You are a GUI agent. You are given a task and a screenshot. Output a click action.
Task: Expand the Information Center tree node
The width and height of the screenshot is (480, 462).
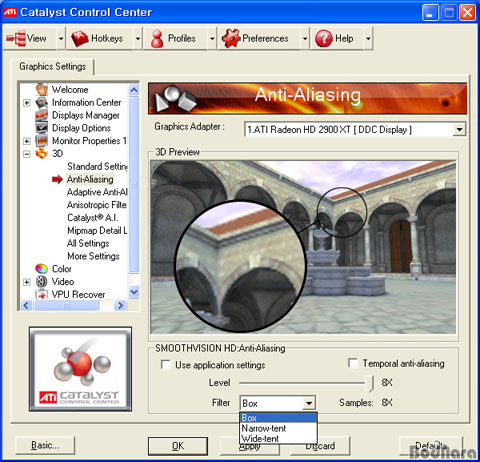coord(27,103)
